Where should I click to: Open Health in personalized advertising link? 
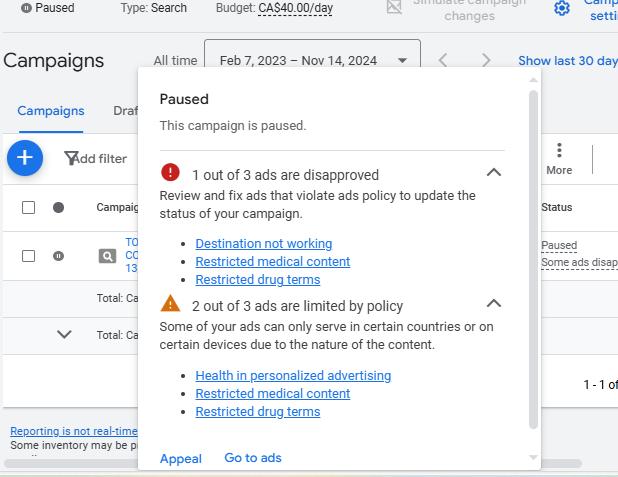[x=293, y=376]
